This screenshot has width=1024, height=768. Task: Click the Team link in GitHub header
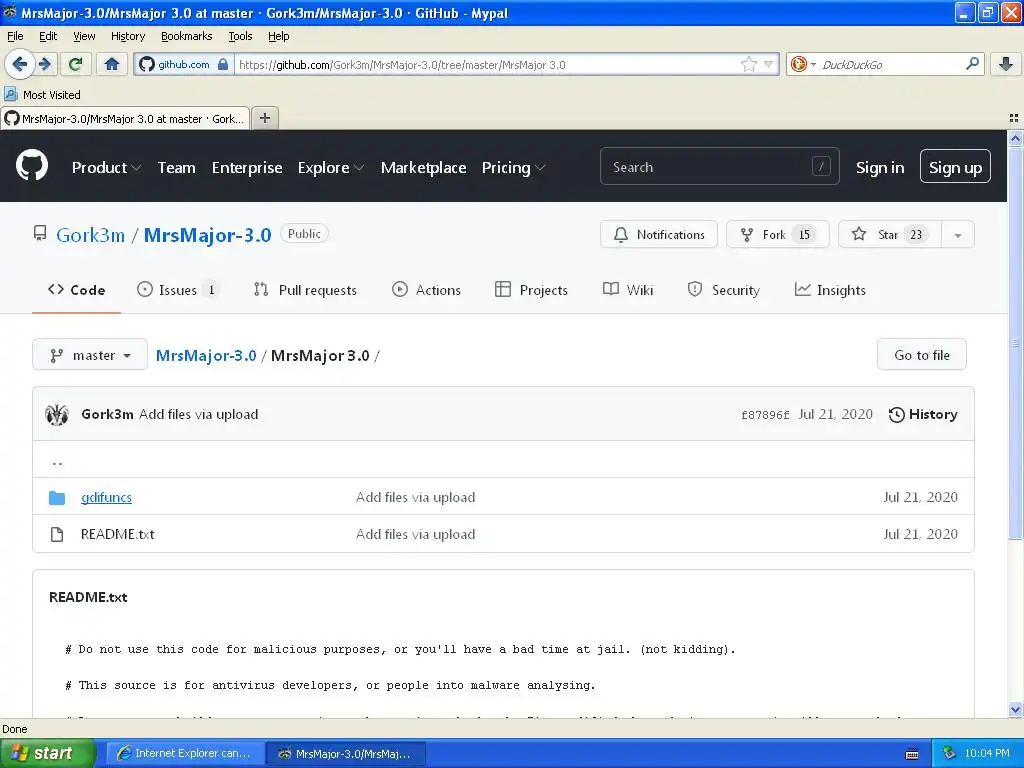(176, 168)
